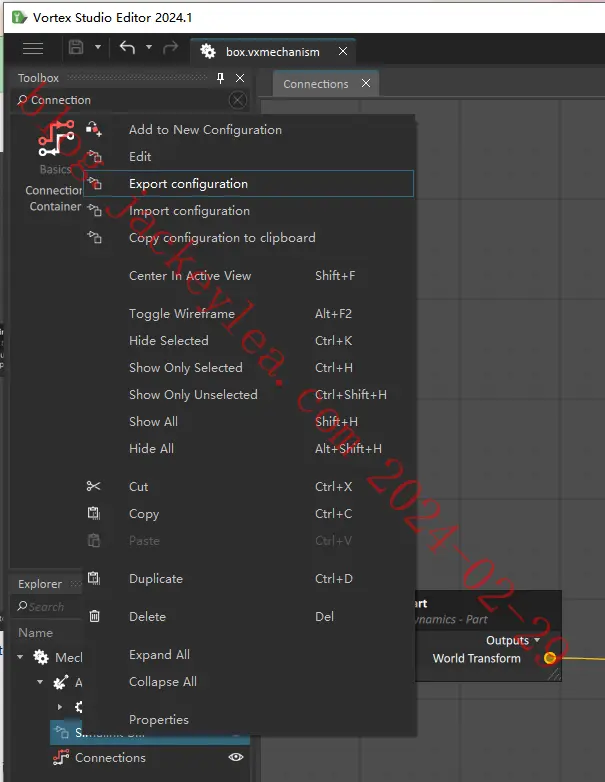Expand the collapsed child node under Assembly

click(60, 707)
